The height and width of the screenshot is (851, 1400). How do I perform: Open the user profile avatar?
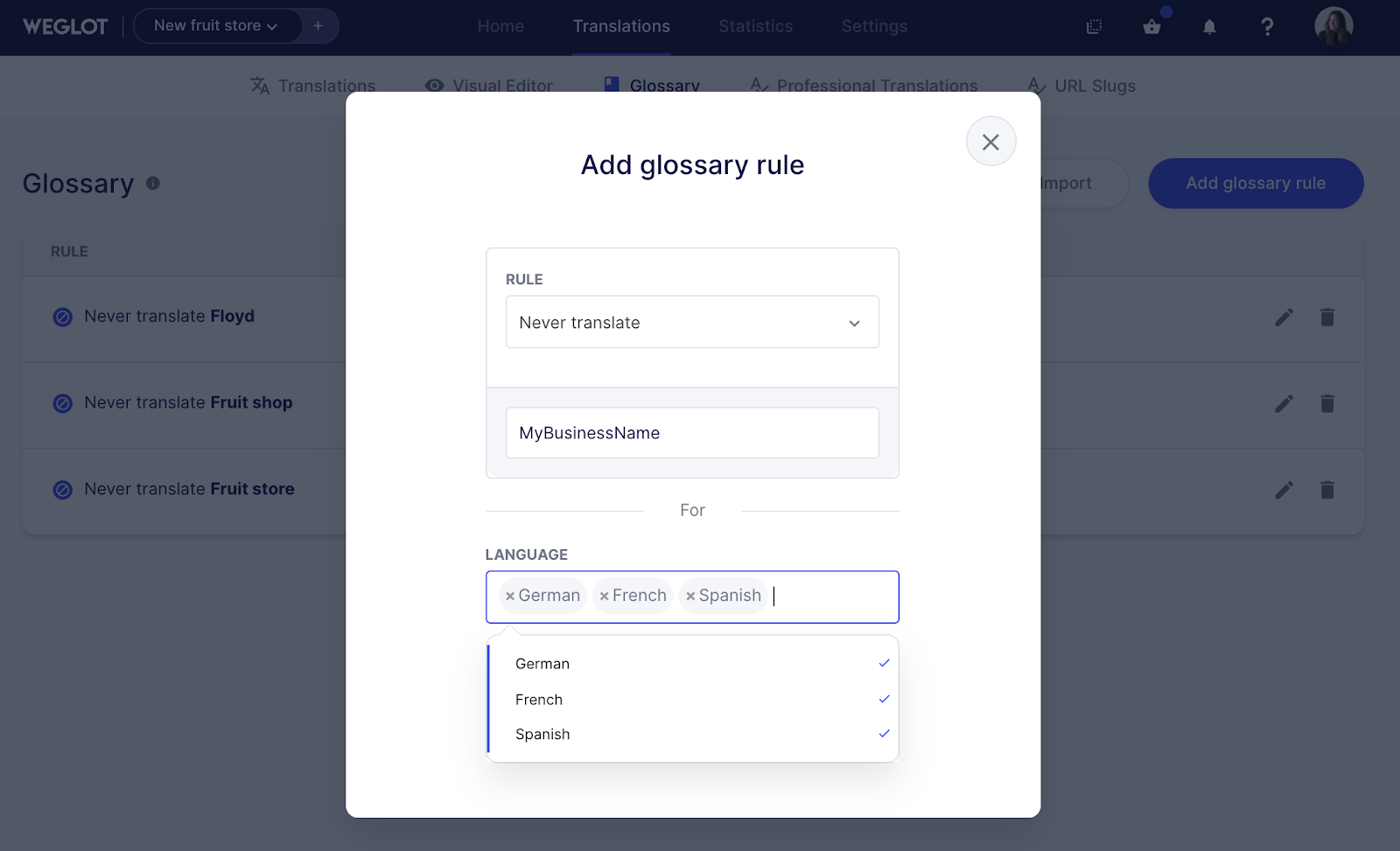point(1333,26)
